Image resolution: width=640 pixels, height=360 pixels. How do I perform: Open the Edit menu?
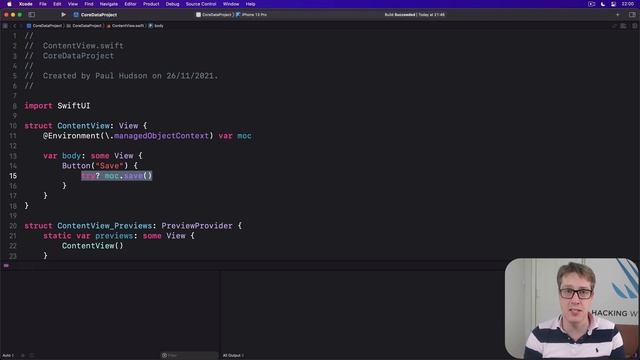57,4
